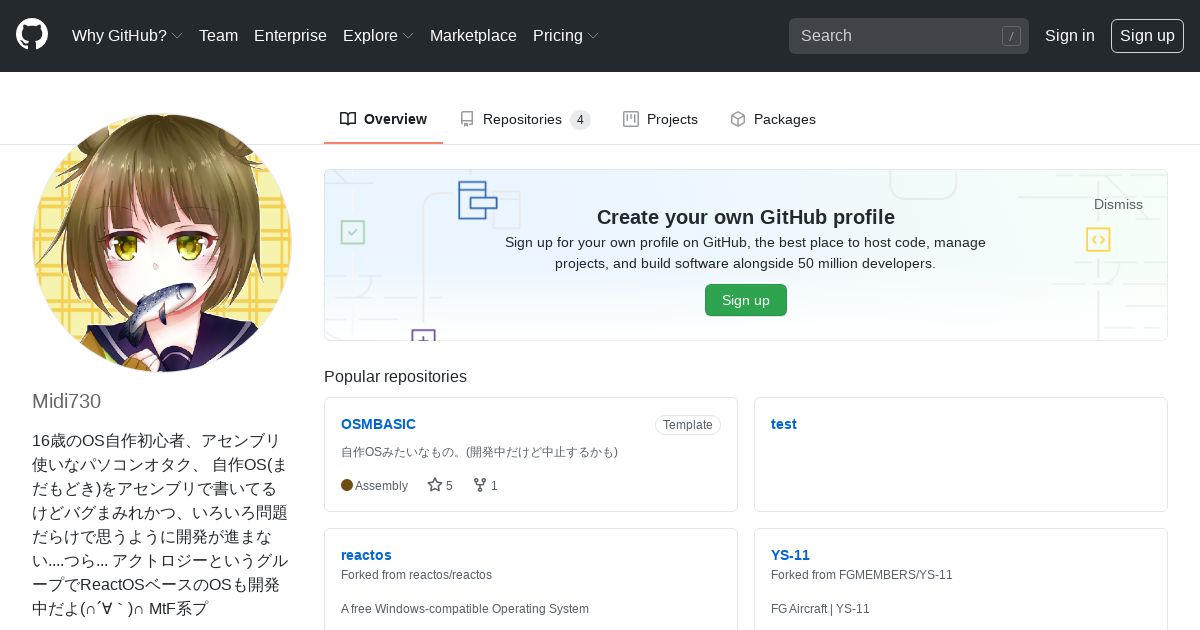Open the GitHub homepage via Octocat logo
Image resolution: width=1200 pixels, height=630 pixels.
pyautogui.click(x=32, y=35)
